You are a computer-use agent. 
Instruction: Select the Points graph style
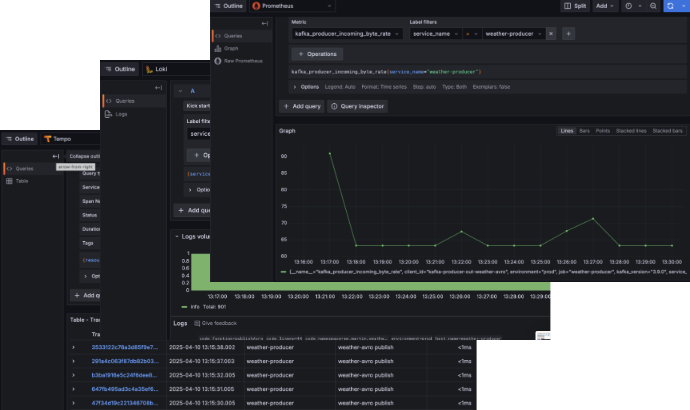(x=602, y=131)
